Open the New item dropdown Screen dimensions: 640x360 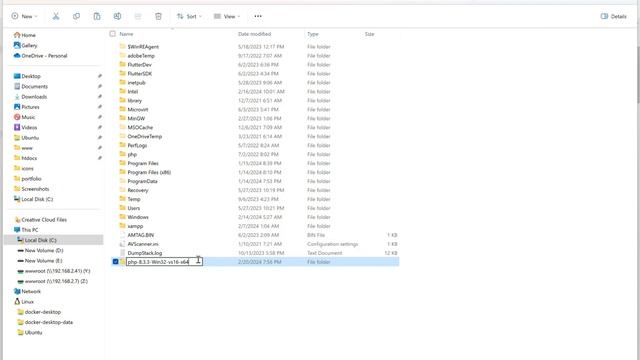pyautogui.click(x=24, y=16)
